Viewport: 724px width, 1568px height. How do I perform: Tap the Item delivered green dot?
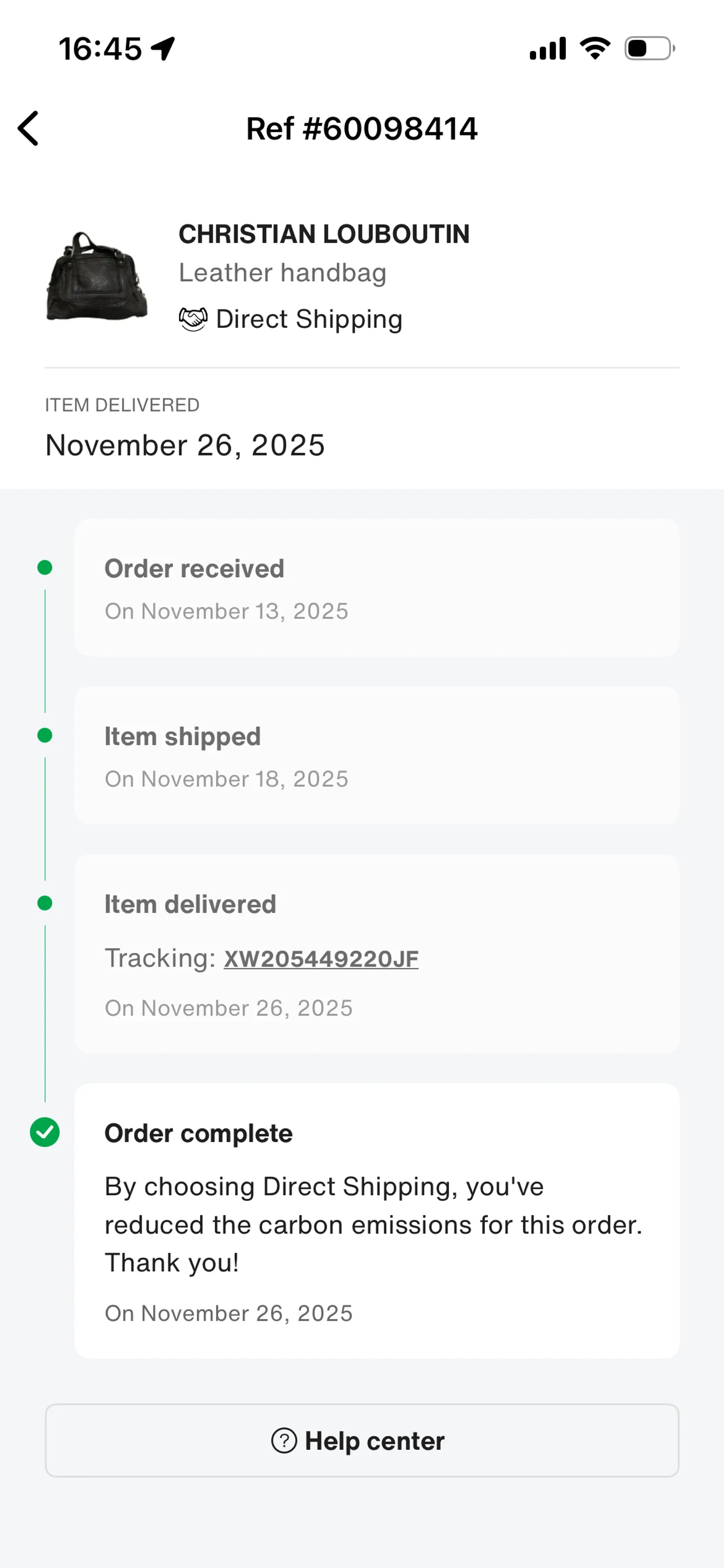pos(45,903)
